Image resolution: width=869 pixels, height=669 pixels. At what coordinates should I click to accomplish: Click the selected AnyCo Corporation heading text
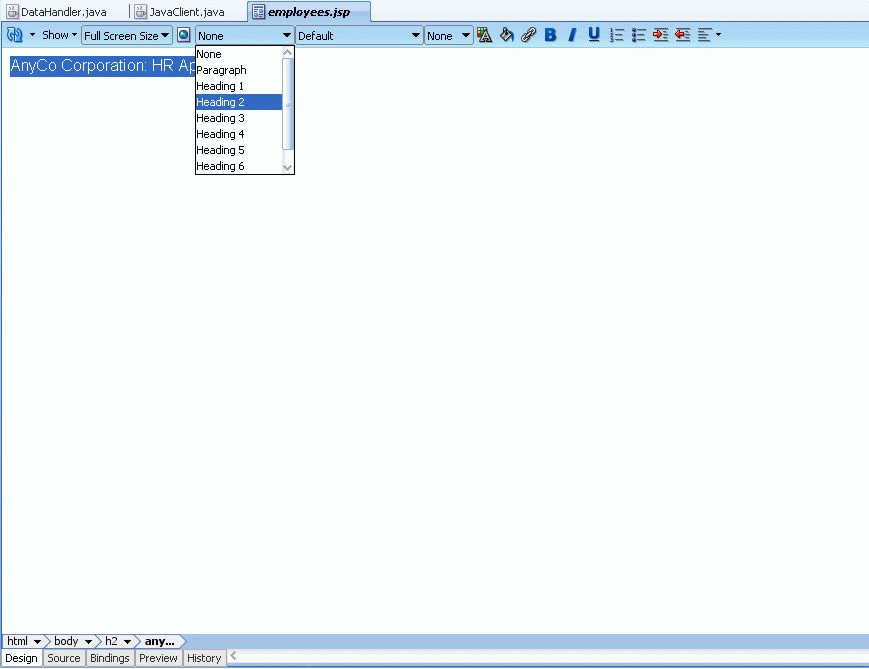click(102, 66)
